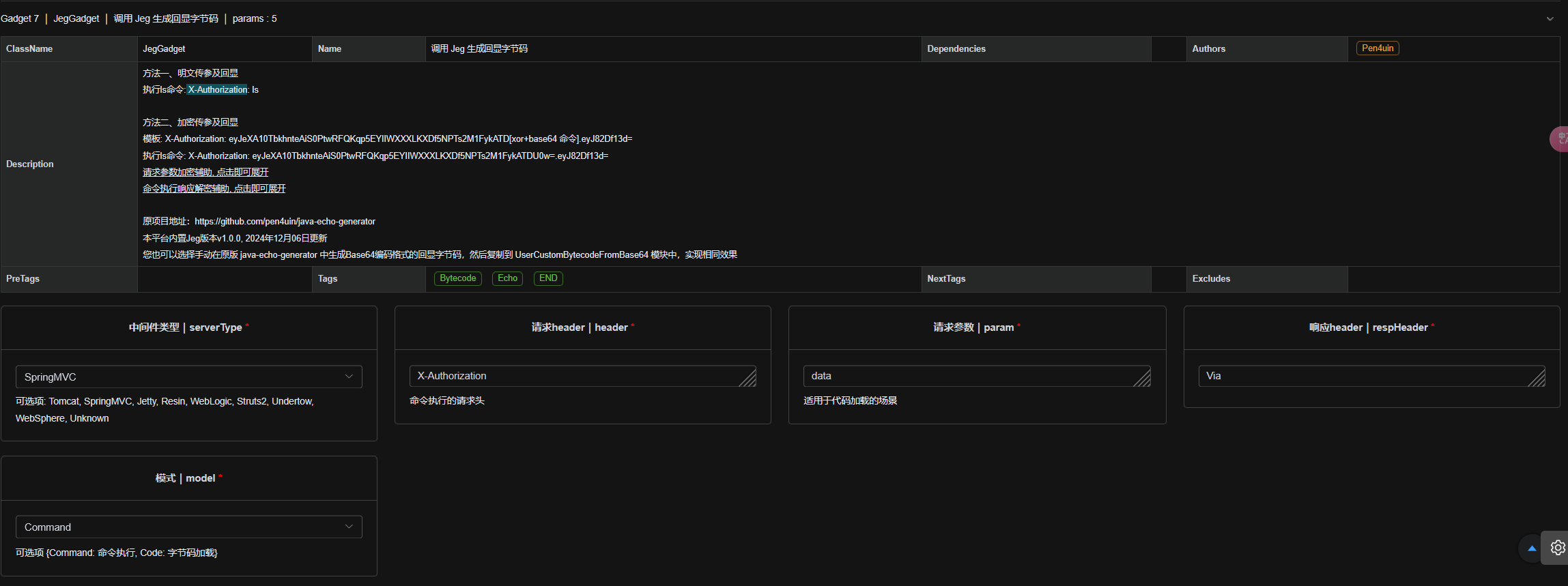Click the Excludes label cell

pos(1267,278)
